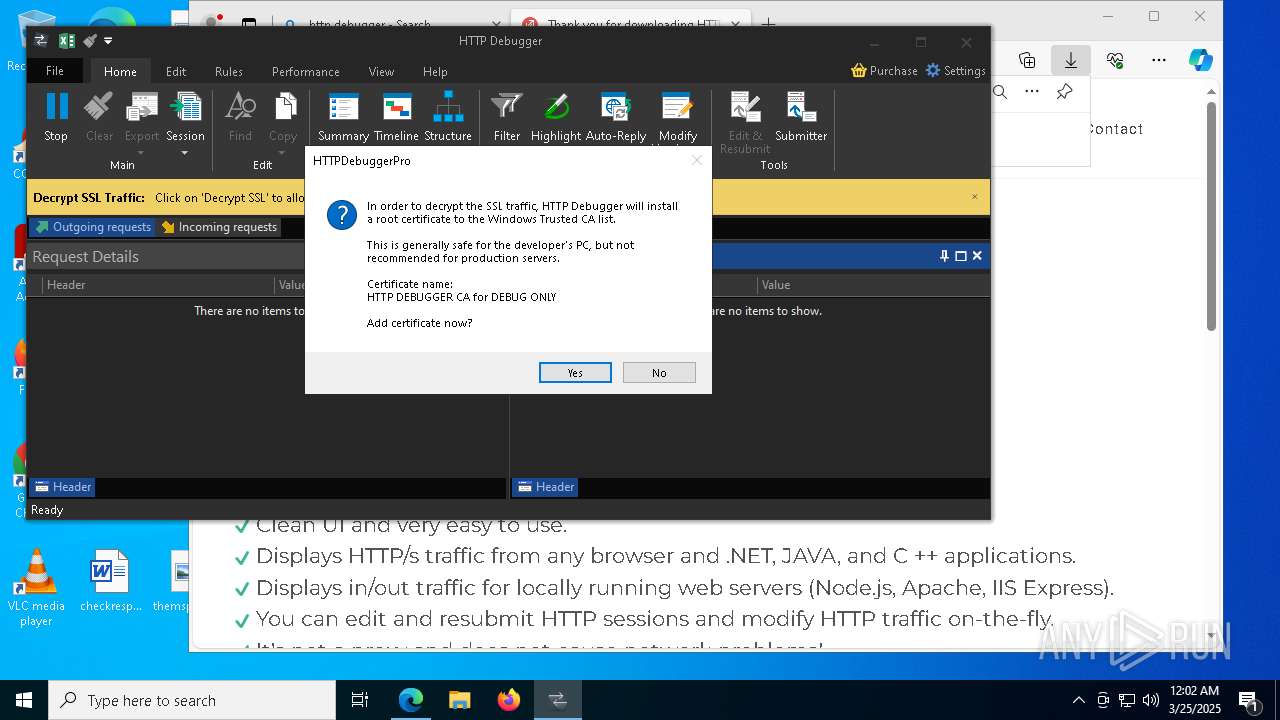
Task: Open Settings from the gear icon
Action: (933, 70)
